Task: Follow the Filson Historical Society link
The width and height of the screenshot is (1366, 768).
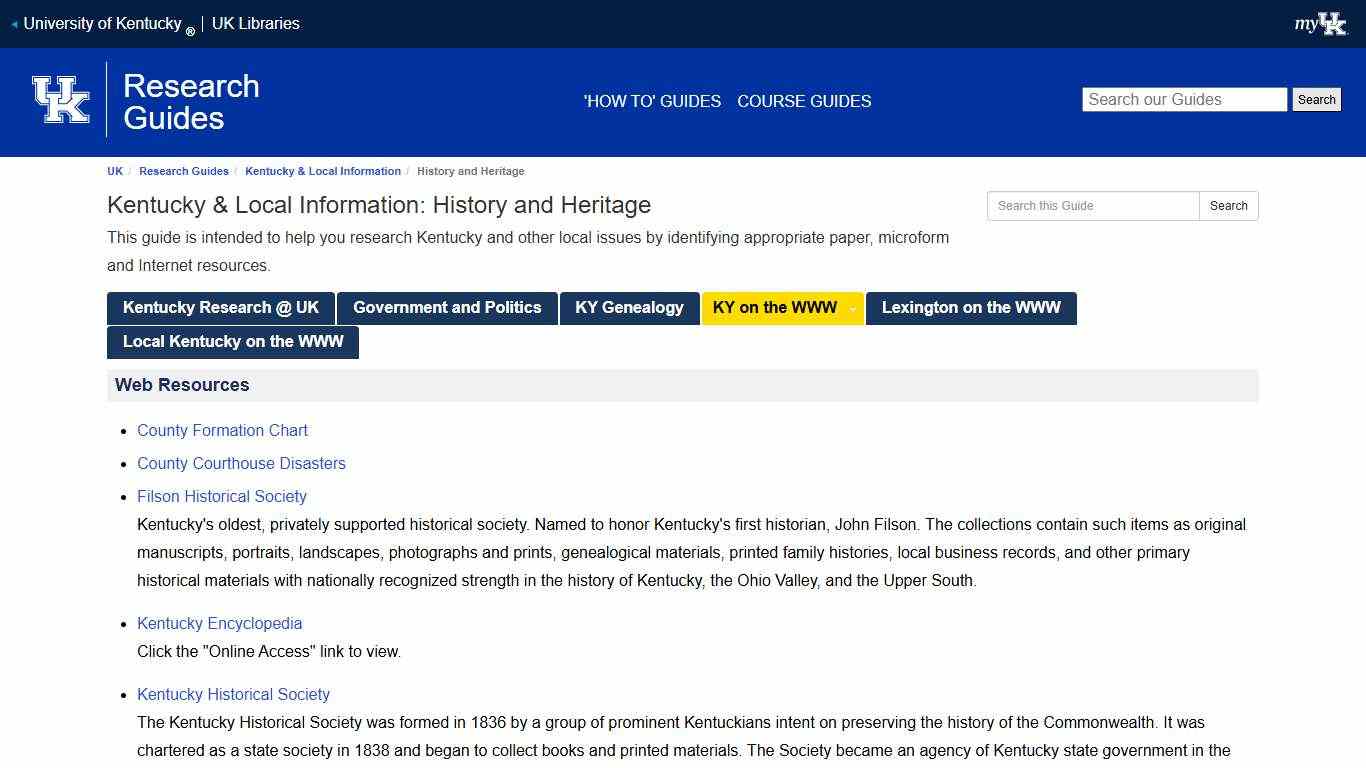Action: point(221,496)
